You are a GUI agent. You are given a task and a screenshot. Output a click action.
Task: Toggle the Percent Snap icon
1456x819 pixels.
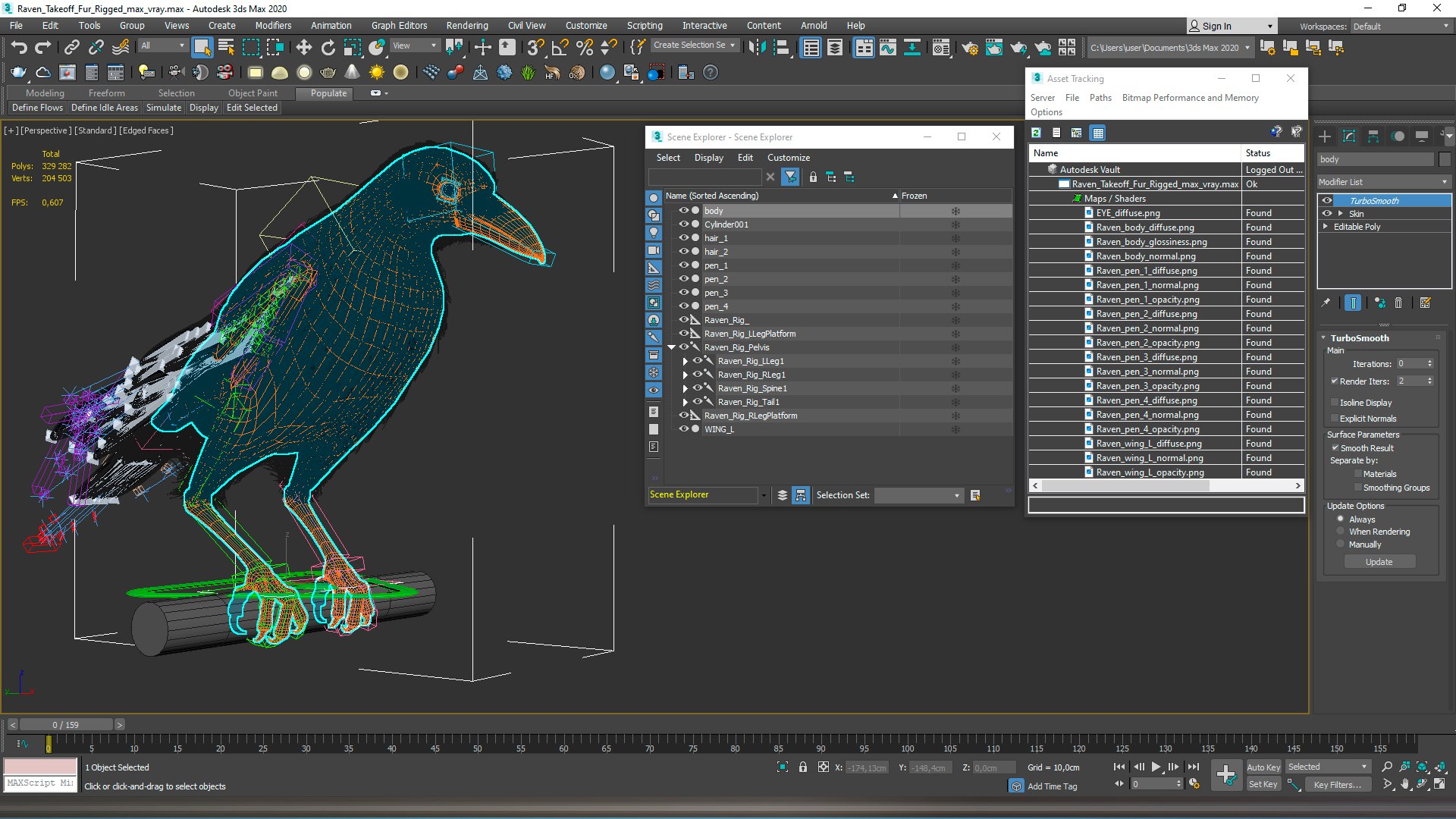click(x=584, y=47)
